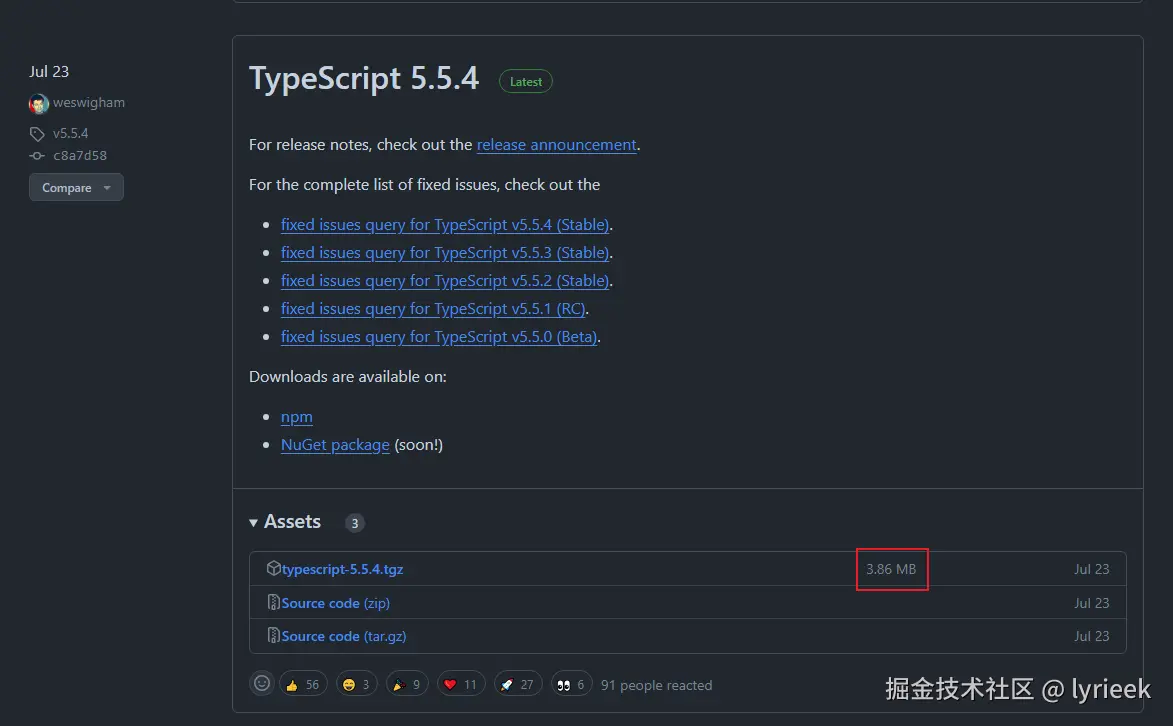Toggle the heart reaction with 11
Image resolution: width=1173 pixels, height=726 pixels.
461,684
